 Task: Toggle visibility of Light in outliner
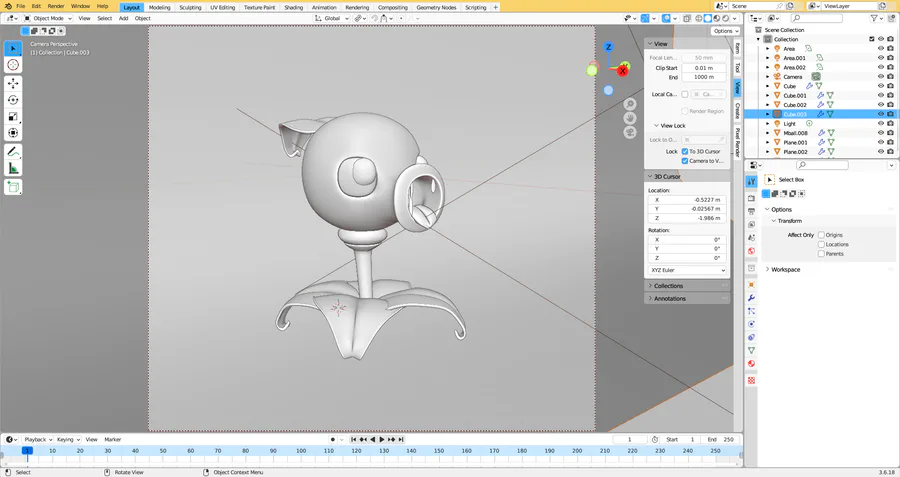[880, 123]
